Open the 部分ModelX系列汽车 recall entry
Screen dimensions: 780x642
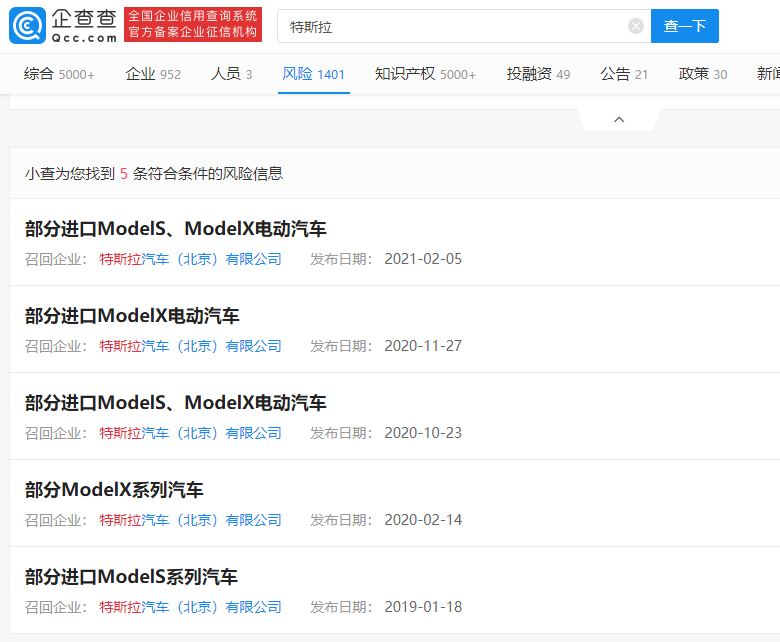(x=114, y=490)
